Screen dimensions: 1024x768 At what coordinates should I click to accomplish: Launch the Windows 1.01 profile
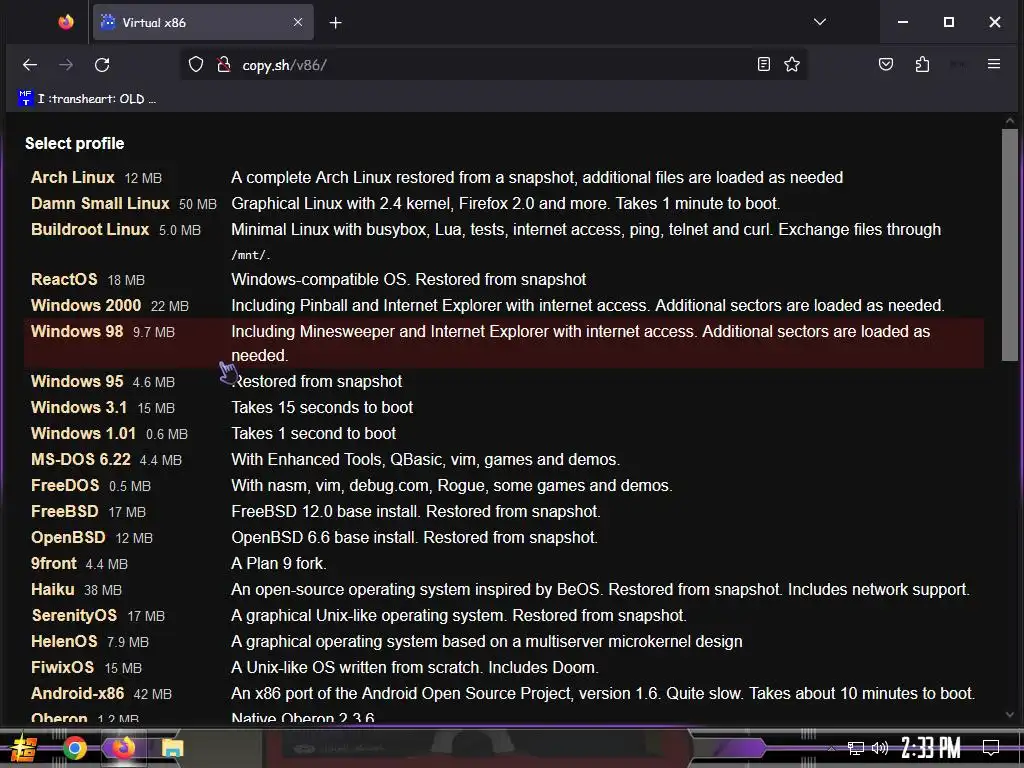coord(83,434)
